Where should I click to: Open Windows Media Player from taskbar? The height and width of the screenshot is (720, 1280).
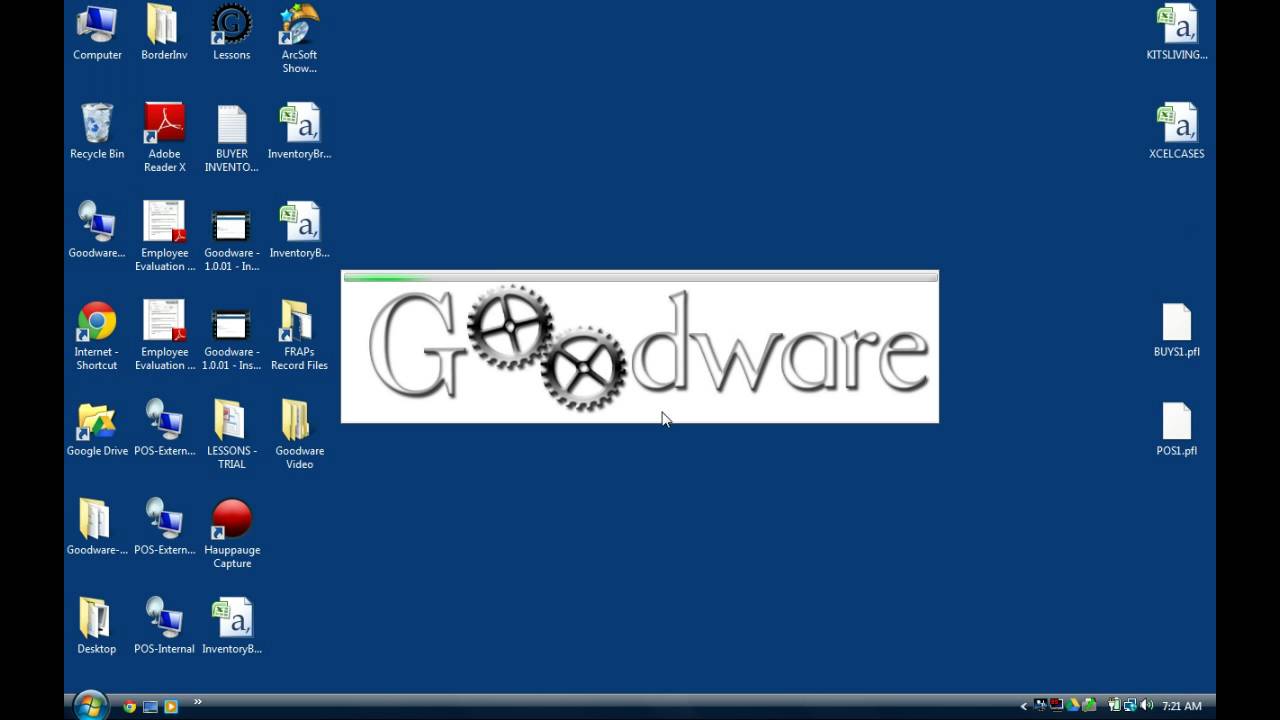[x=171, y=707]
